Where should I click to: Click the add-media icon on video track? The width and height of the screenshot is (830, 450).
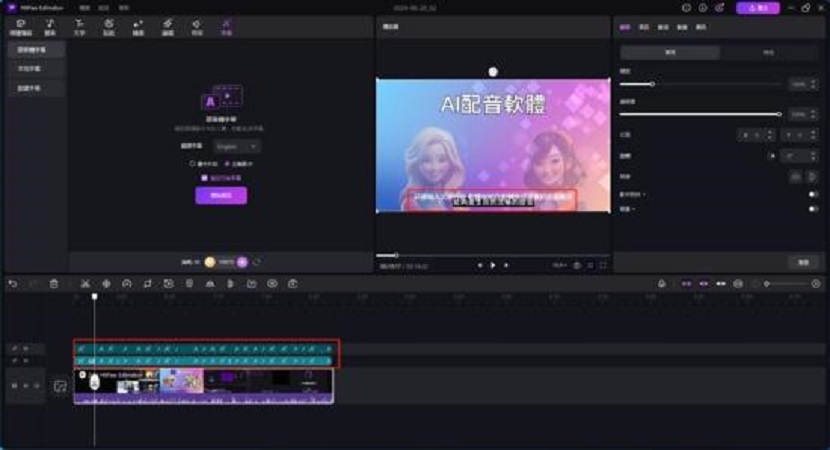pyautogui.click(x=60, y=386)
